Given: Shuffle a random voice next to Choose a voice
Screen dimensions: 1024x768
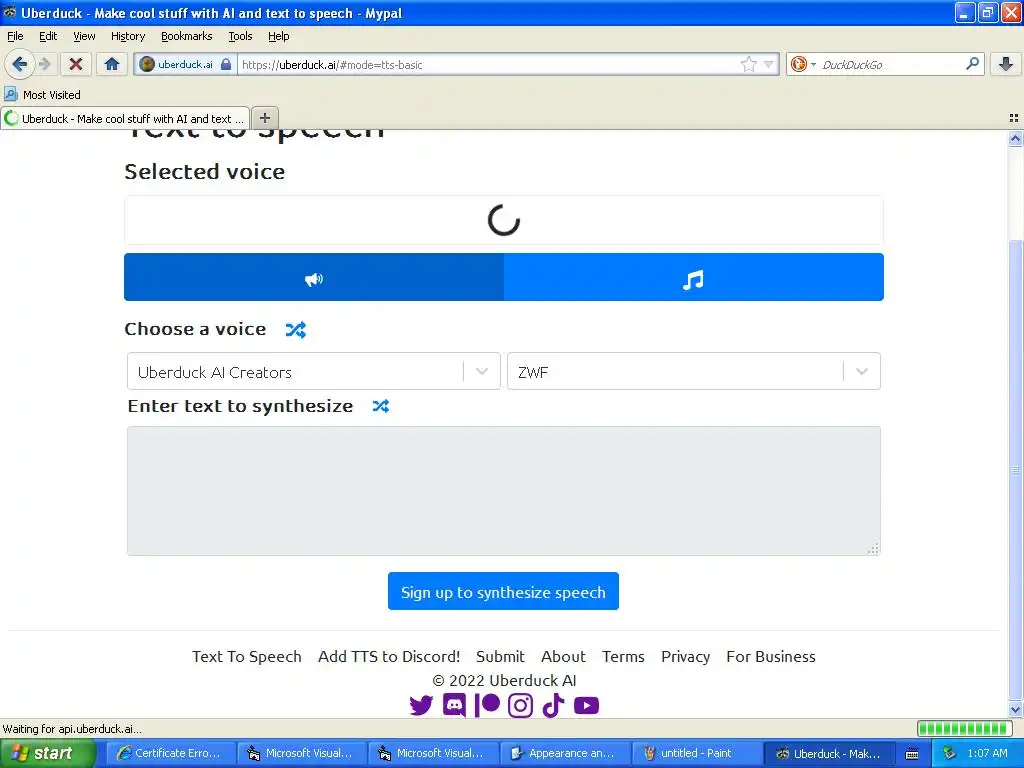Looking at the screenshot, I should tap(295, 330).
